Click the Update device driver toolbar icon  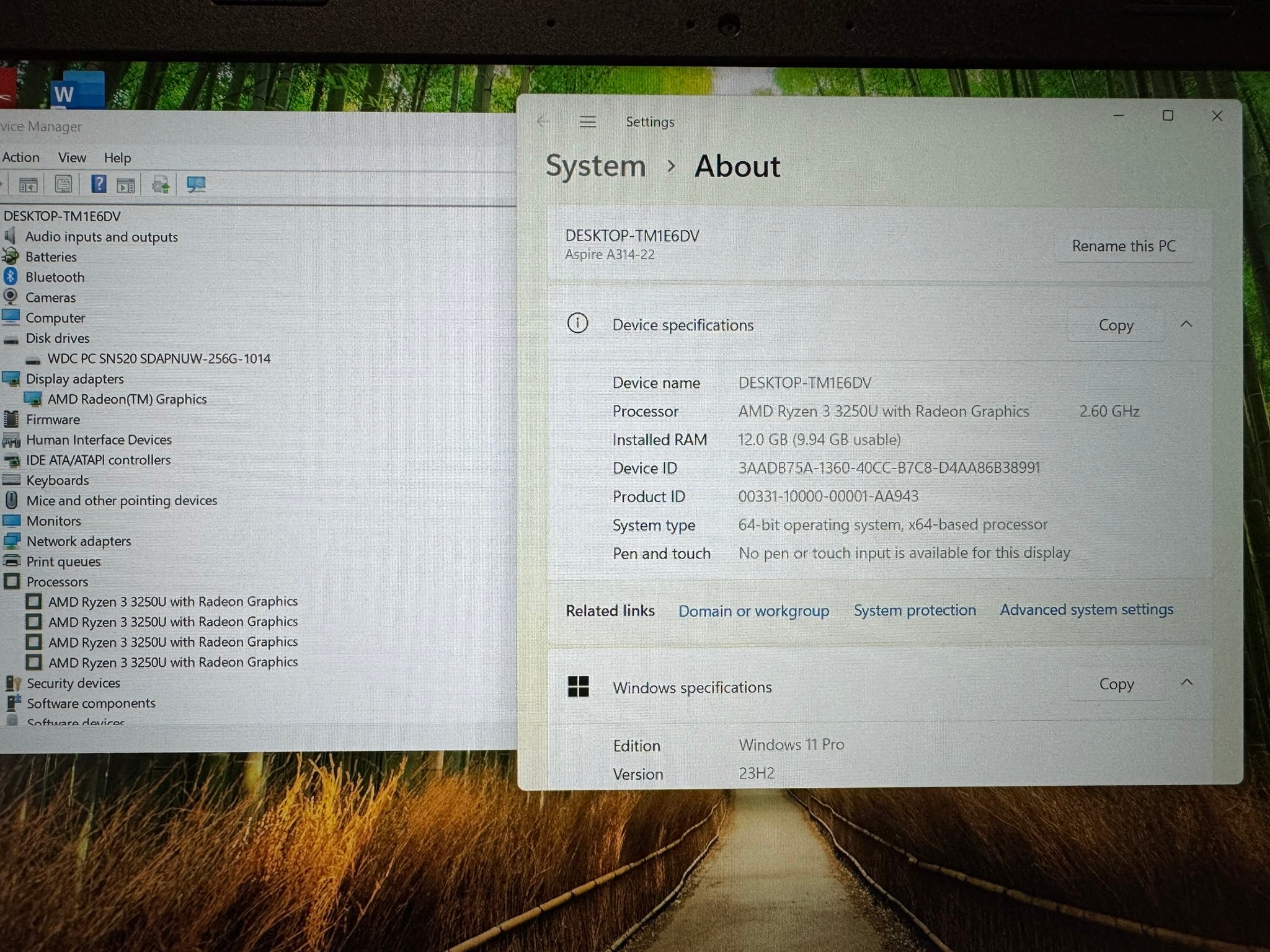click(161, 184)
